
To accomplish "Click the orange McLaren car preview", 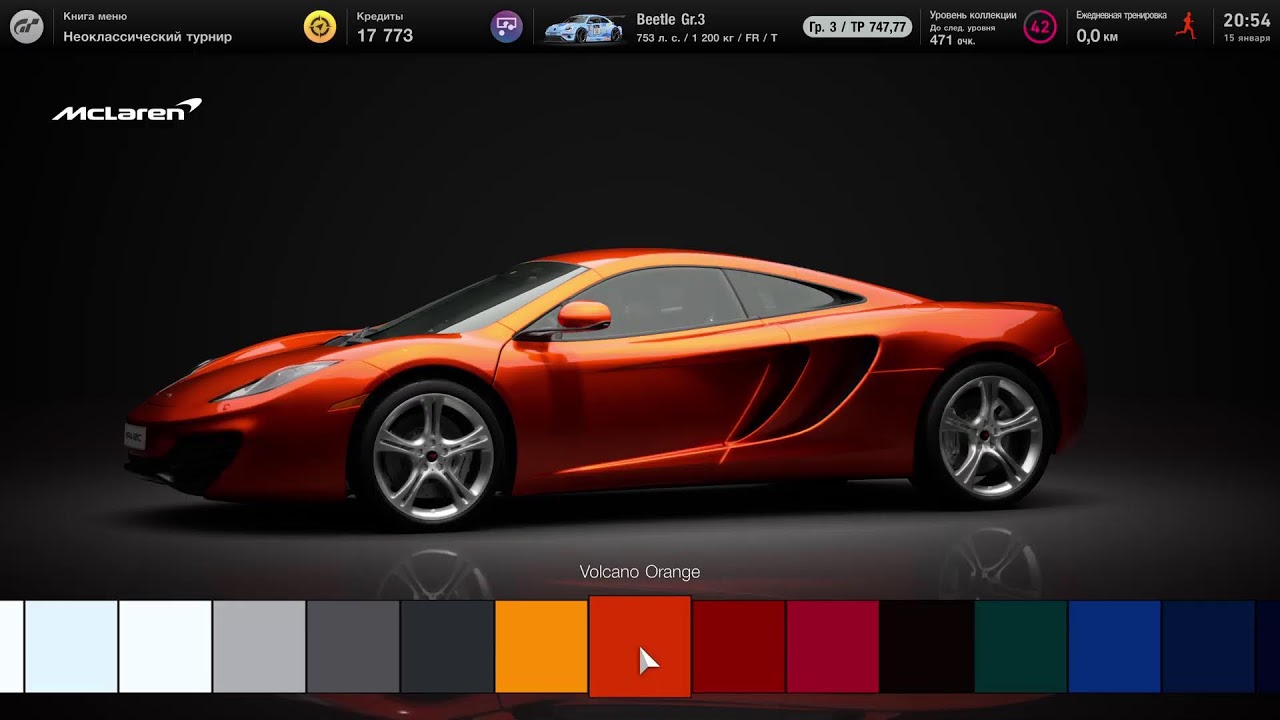I will click(605, 385).
